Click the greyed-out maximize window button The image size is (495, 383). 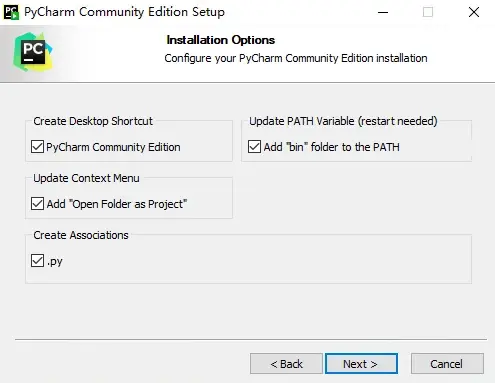coord(428,12)
